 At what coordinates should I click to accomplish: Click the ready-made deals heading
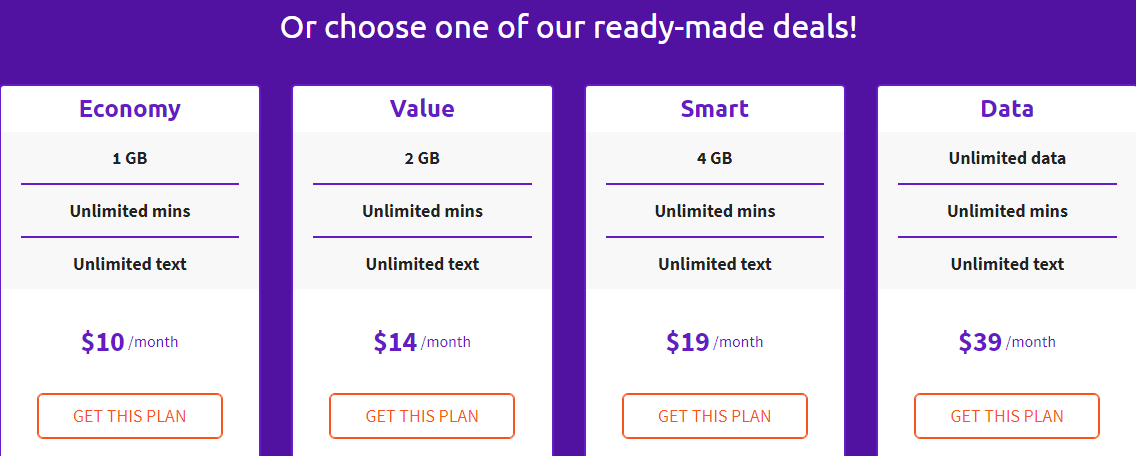click(x=568, y=27)
